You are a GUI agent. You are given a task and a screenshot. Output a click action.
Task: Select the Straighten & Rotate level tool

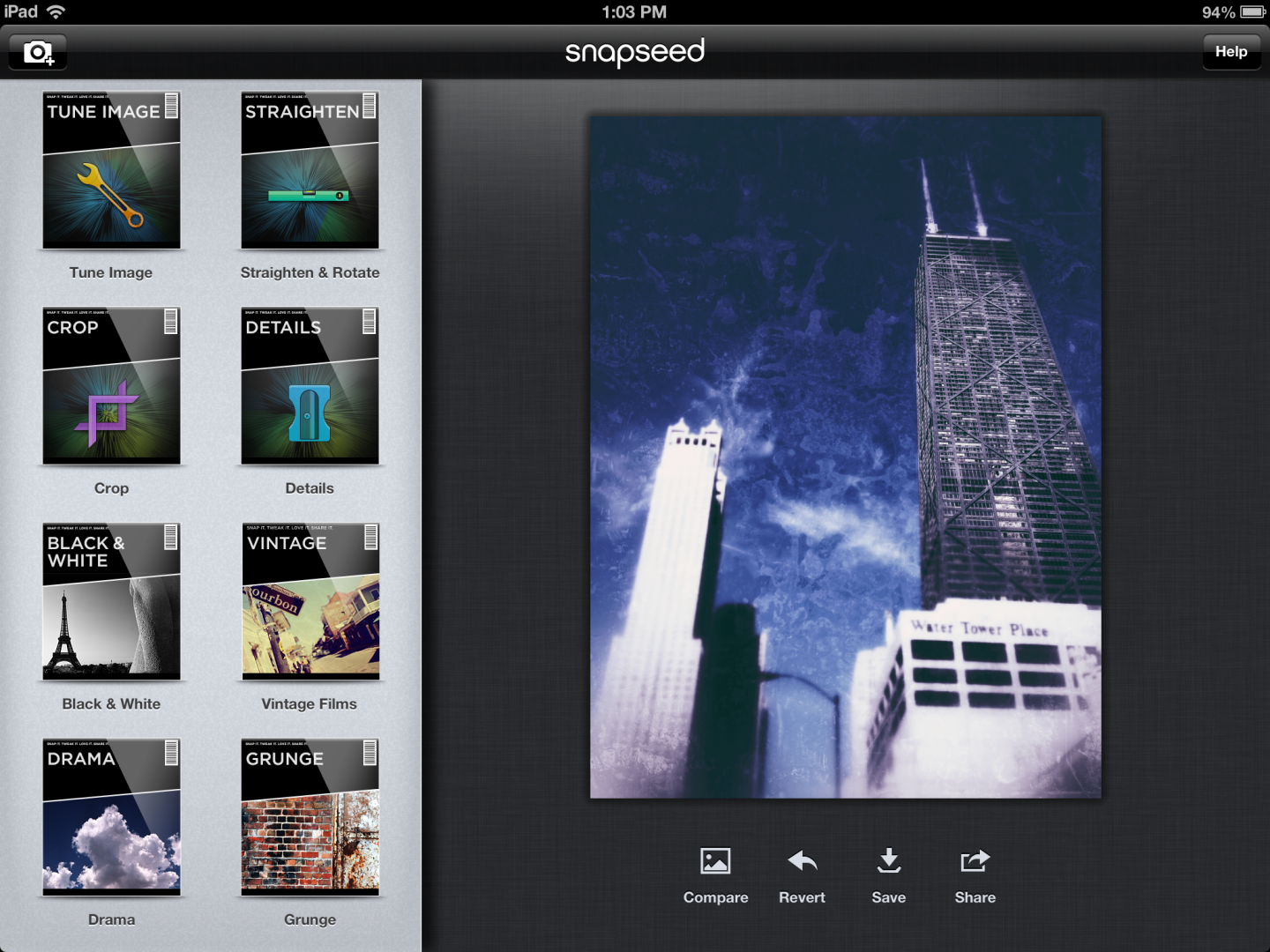310,171
